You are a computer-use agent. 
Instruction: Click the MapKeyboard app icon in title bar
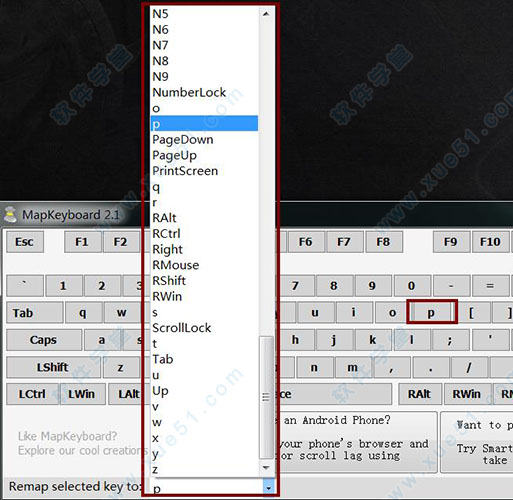tap(10, 214)
